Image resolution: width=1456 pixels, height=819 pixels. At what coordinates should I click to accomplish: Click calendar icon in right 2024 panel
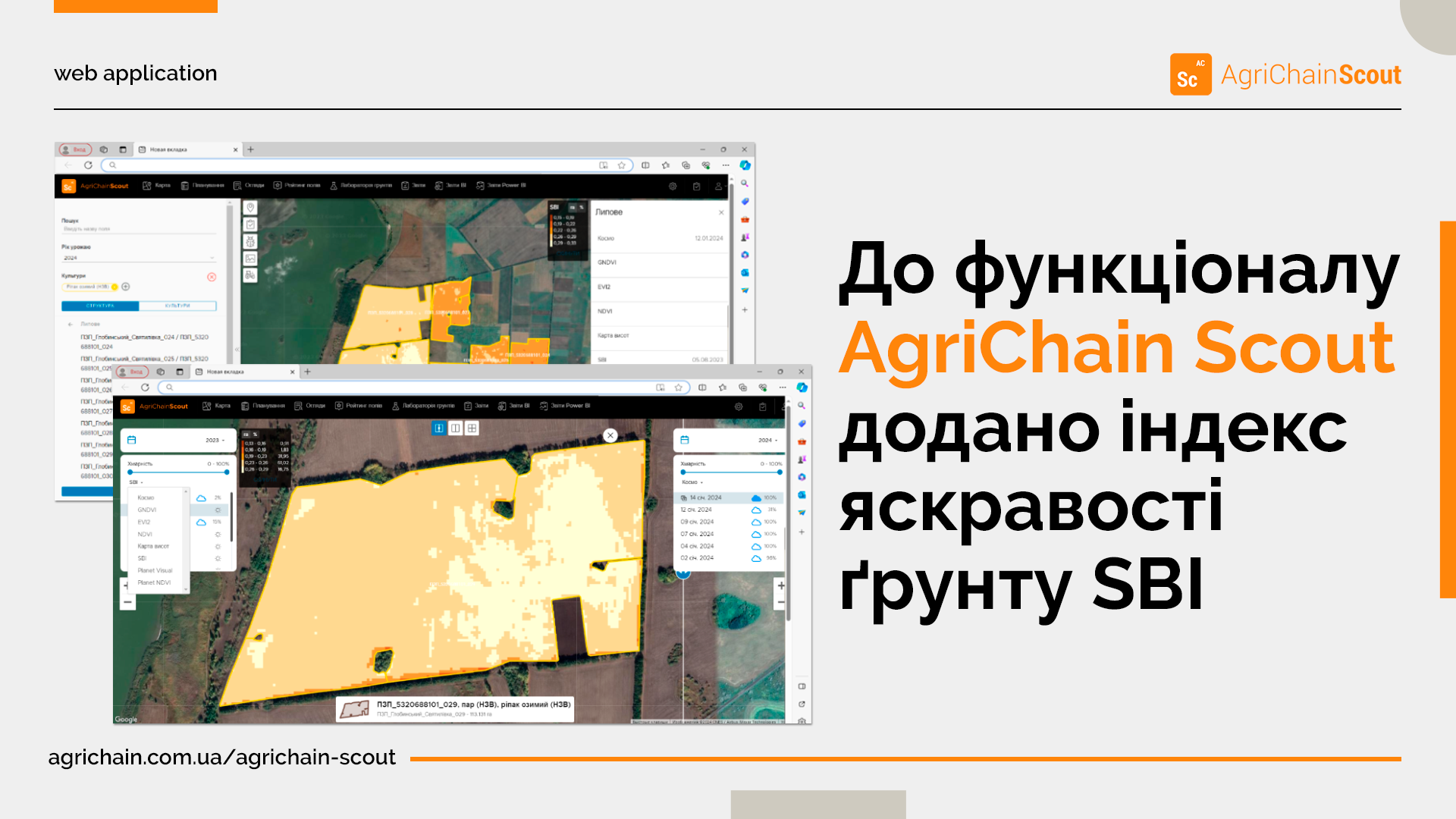(685, 440)
